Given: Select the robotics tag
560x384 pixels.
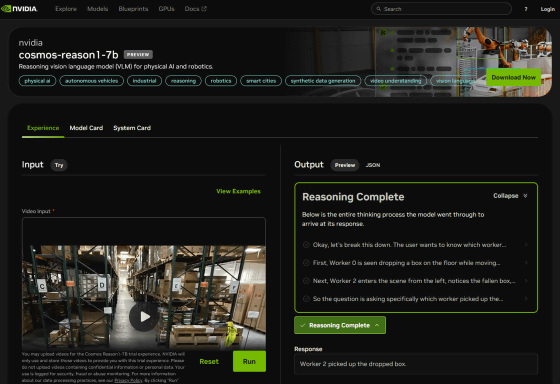Looking at the screenshot, I should (221, 81).
